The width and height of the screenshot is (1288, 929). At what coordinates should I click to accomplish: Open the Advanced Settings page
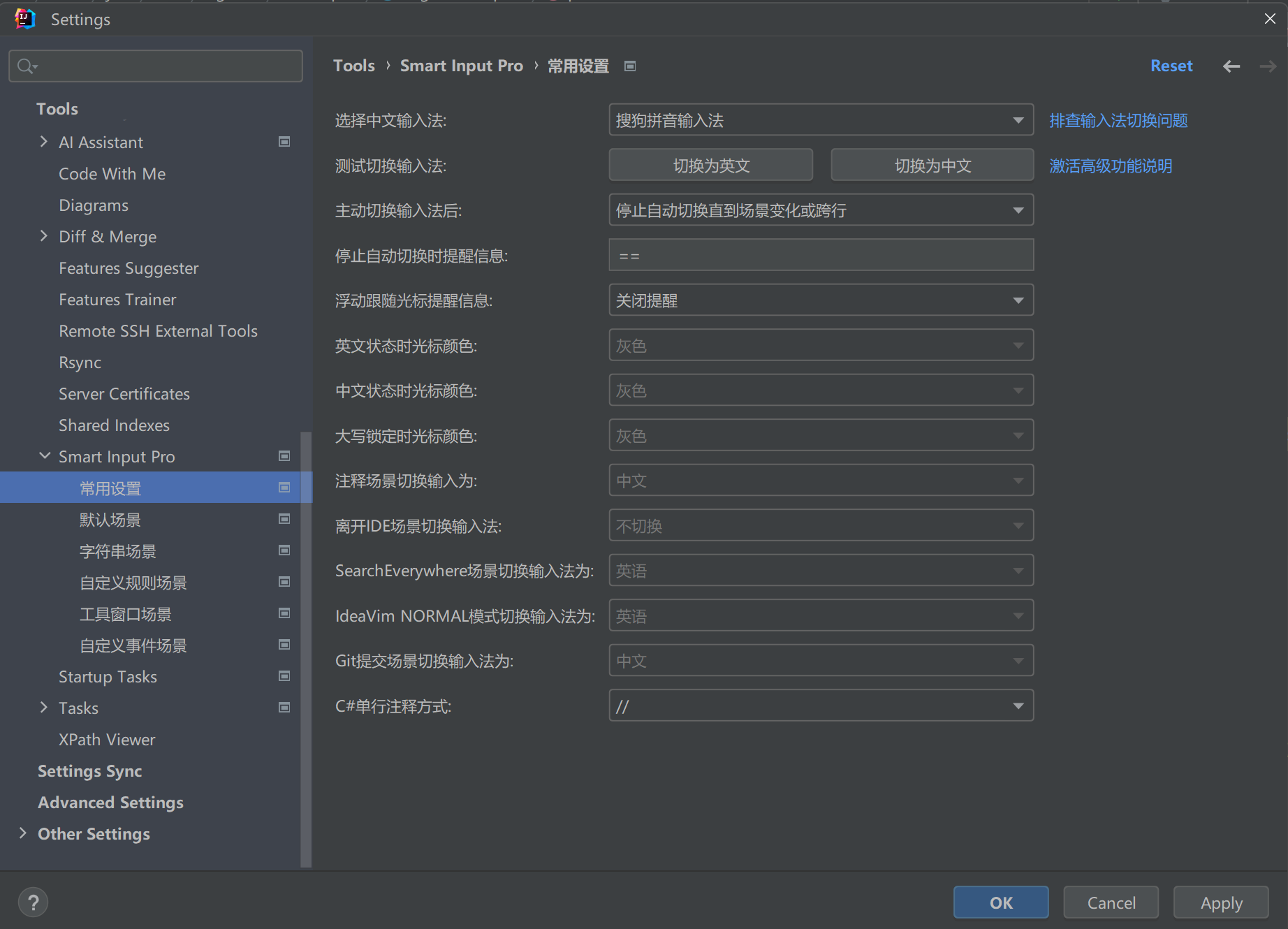click(110, 802)
